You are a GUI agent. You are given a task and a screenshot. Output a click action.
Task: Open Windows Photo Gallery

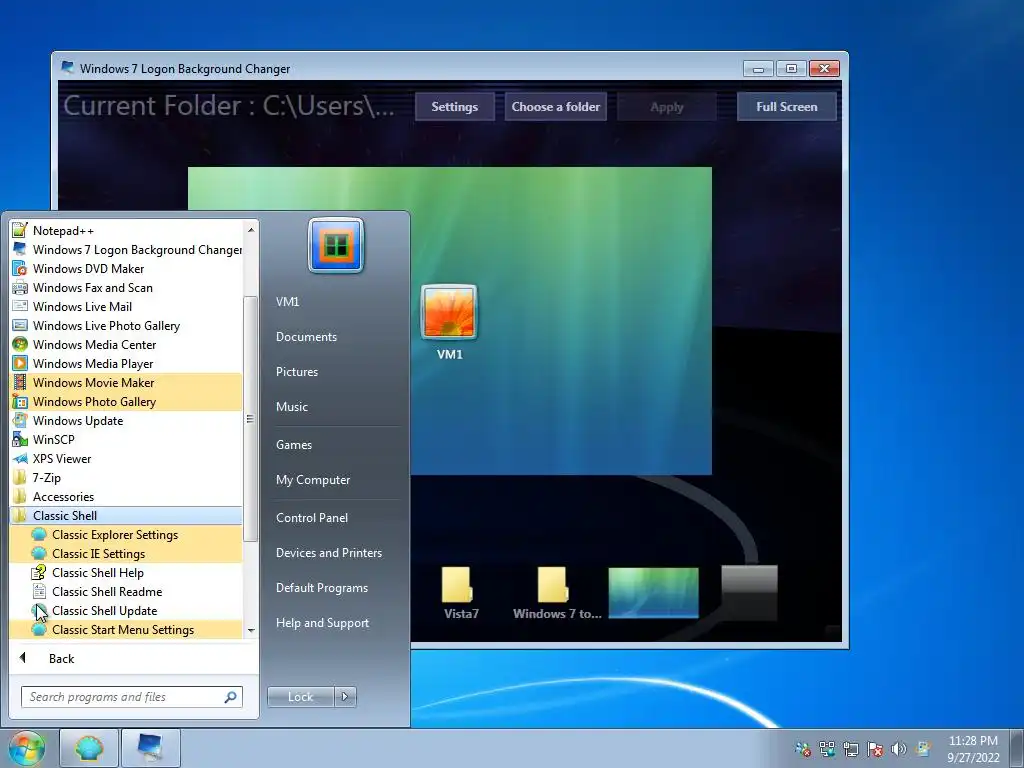click(126, 401)
